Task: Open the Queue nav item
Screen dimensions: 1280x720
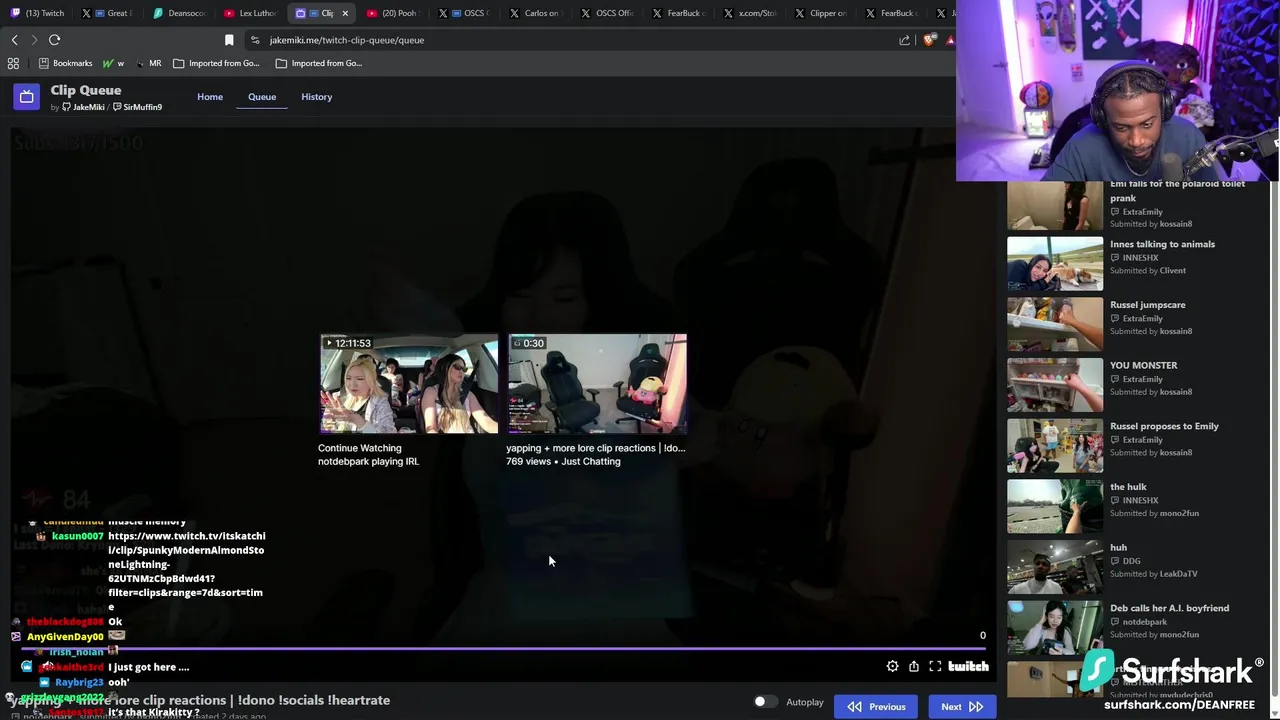Action: point(262,97)
